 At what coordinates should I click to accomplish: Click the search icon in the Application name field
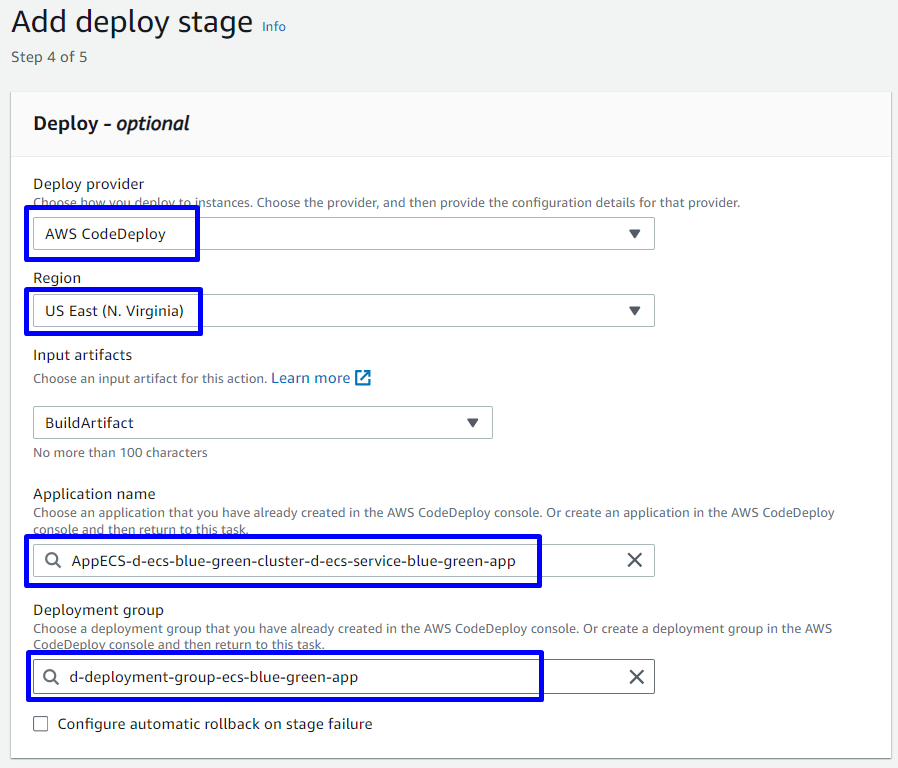(53, 561)
